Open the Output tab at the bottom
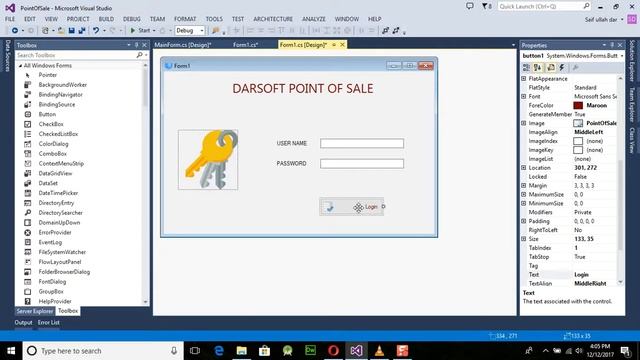 pos(23,322)
